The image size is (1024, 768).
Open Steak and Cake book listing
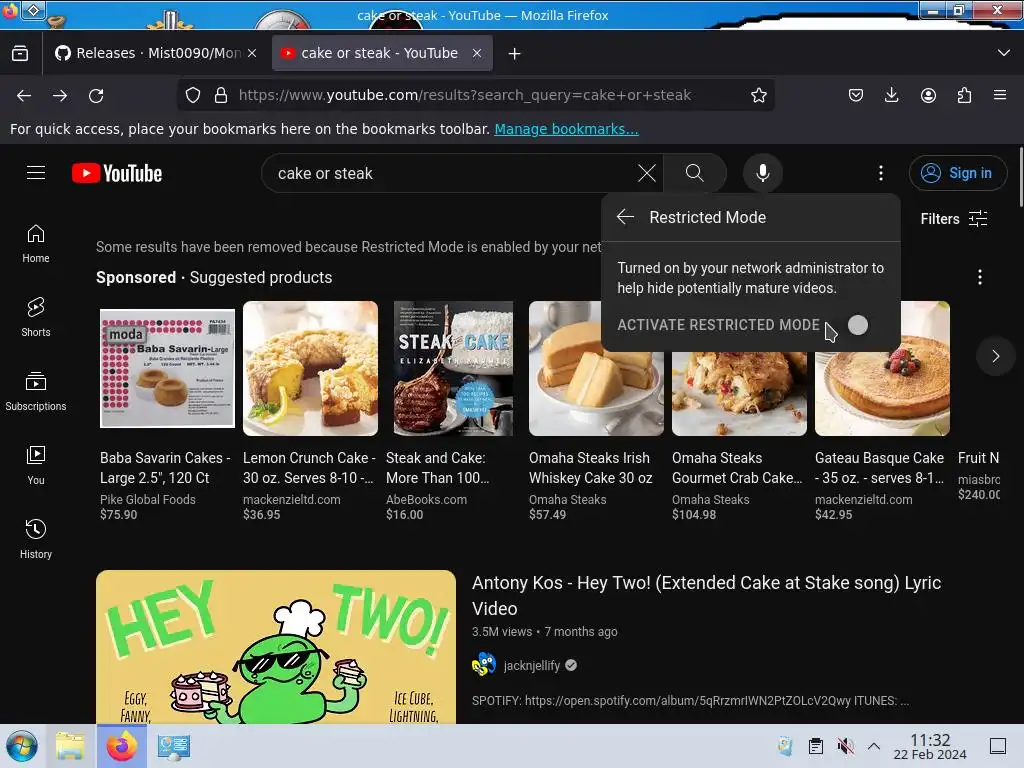coord(438,468)
